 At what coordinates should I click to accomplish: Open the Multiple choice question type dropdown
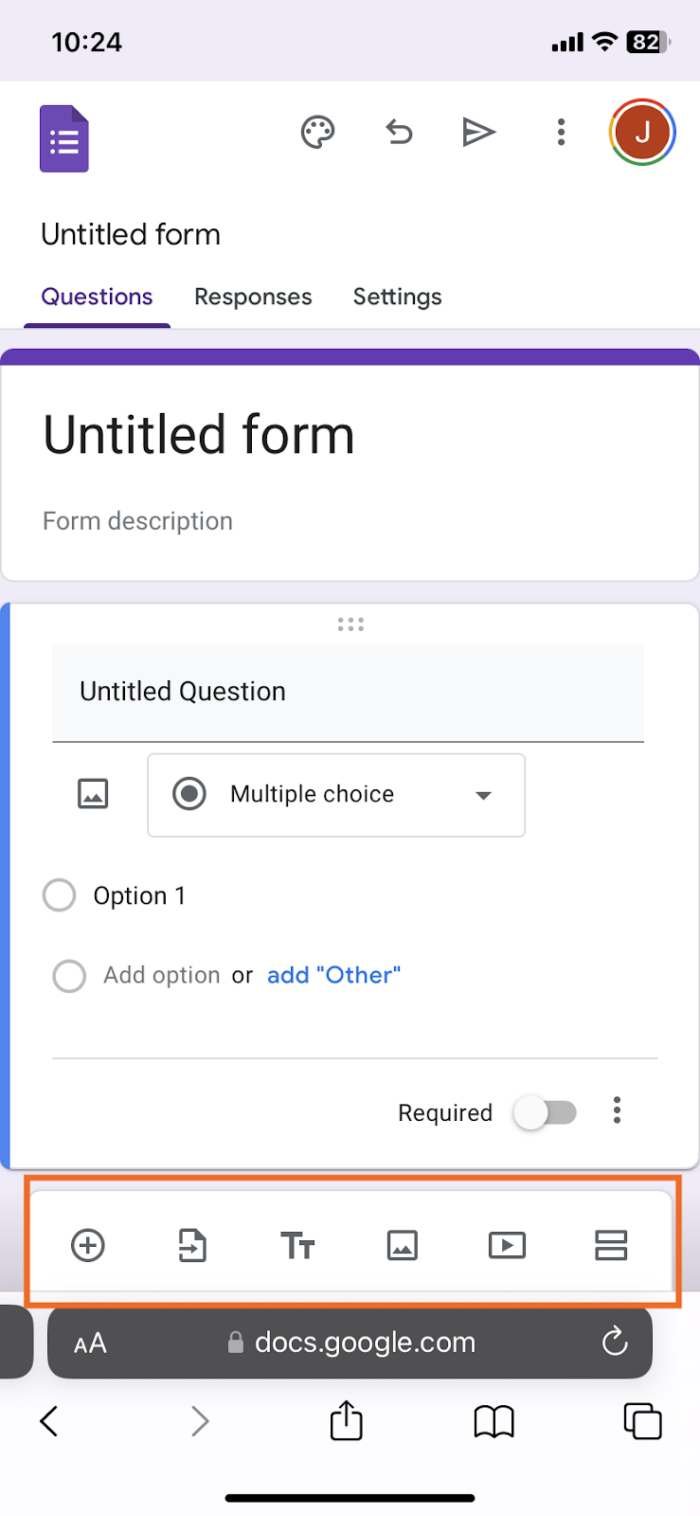336,795
